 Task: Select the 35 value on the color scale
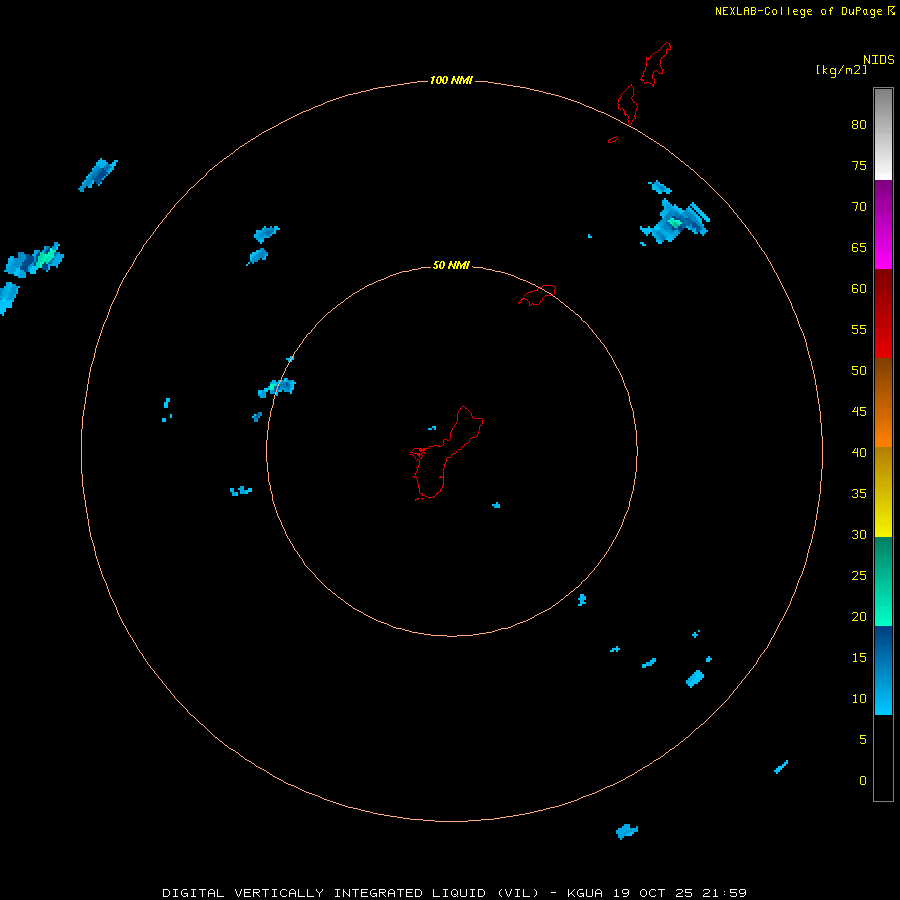point(859,494)
